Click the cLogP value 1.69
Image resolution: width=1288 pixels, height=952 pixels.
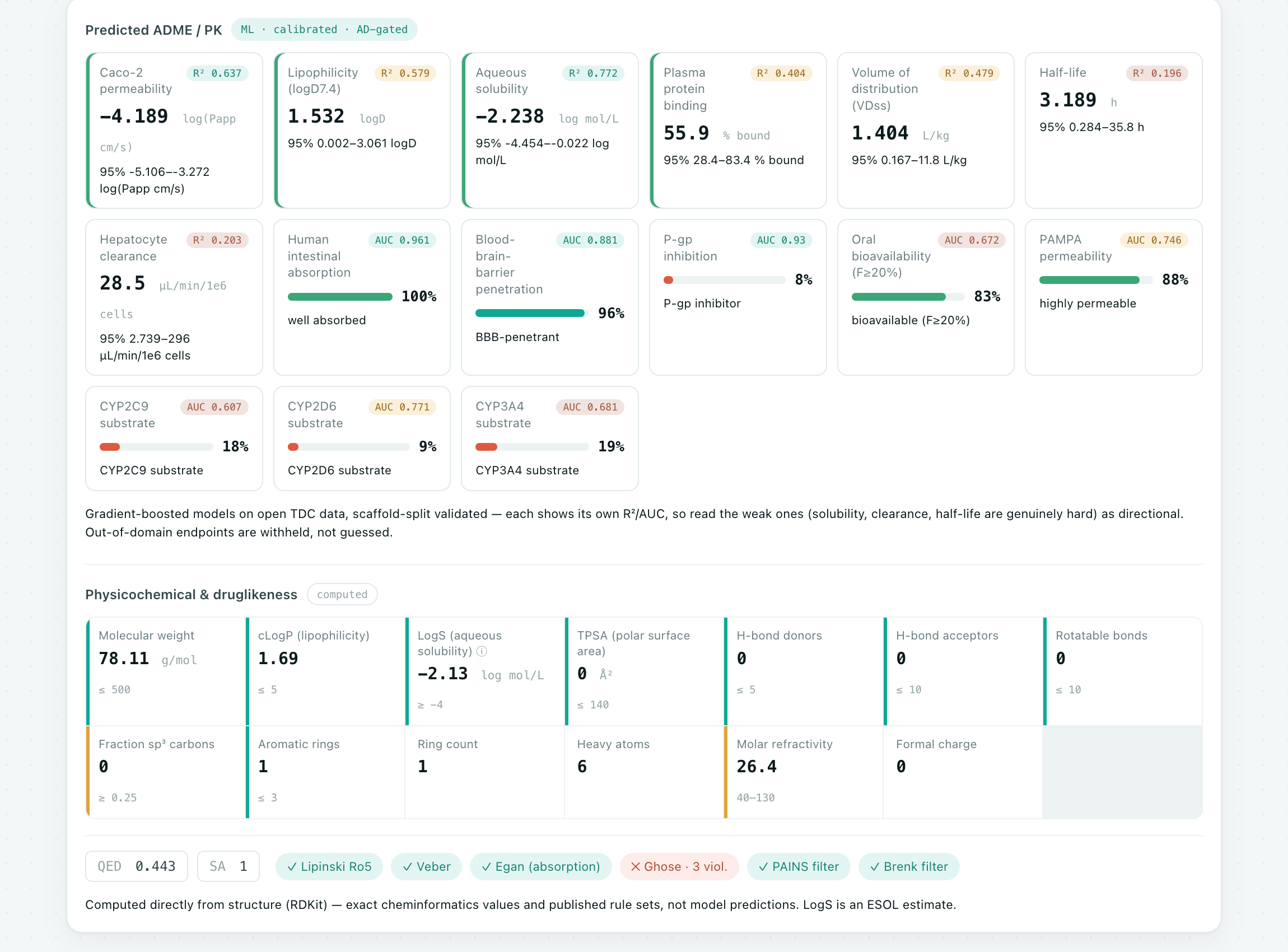[278, 659]
